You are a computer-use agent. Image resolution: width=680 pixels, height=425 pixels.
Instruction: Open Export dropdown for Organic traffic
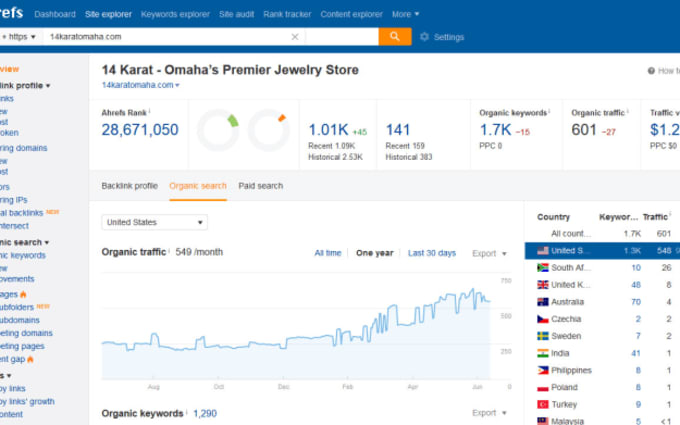pyautogui.click(x=489, y=253)
